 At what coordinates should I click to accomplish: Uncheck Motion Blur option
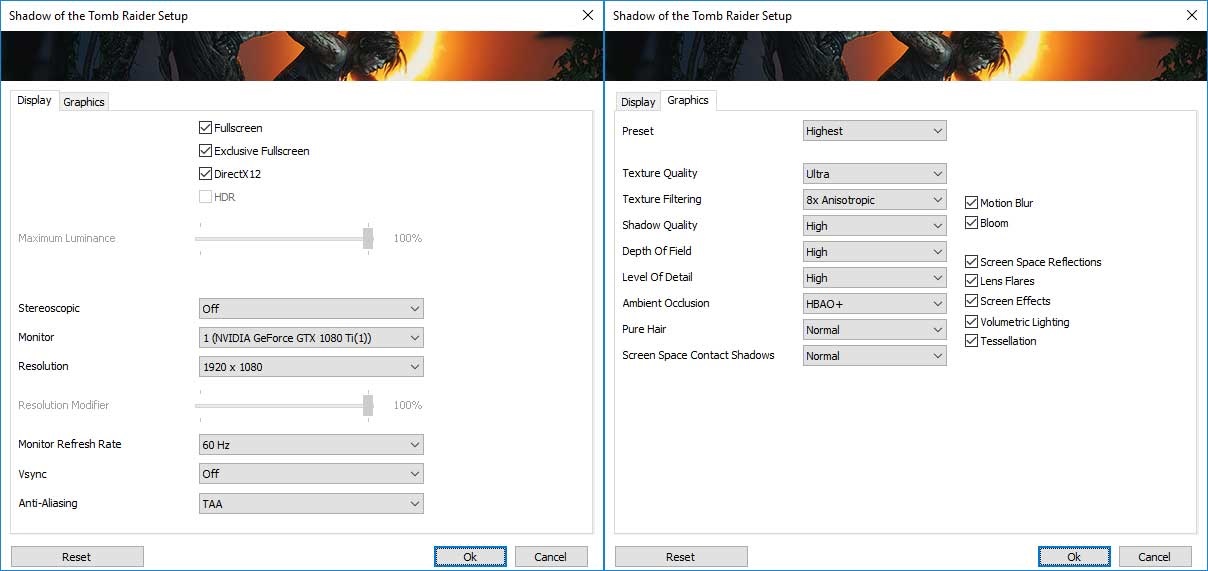coord(971,203)
